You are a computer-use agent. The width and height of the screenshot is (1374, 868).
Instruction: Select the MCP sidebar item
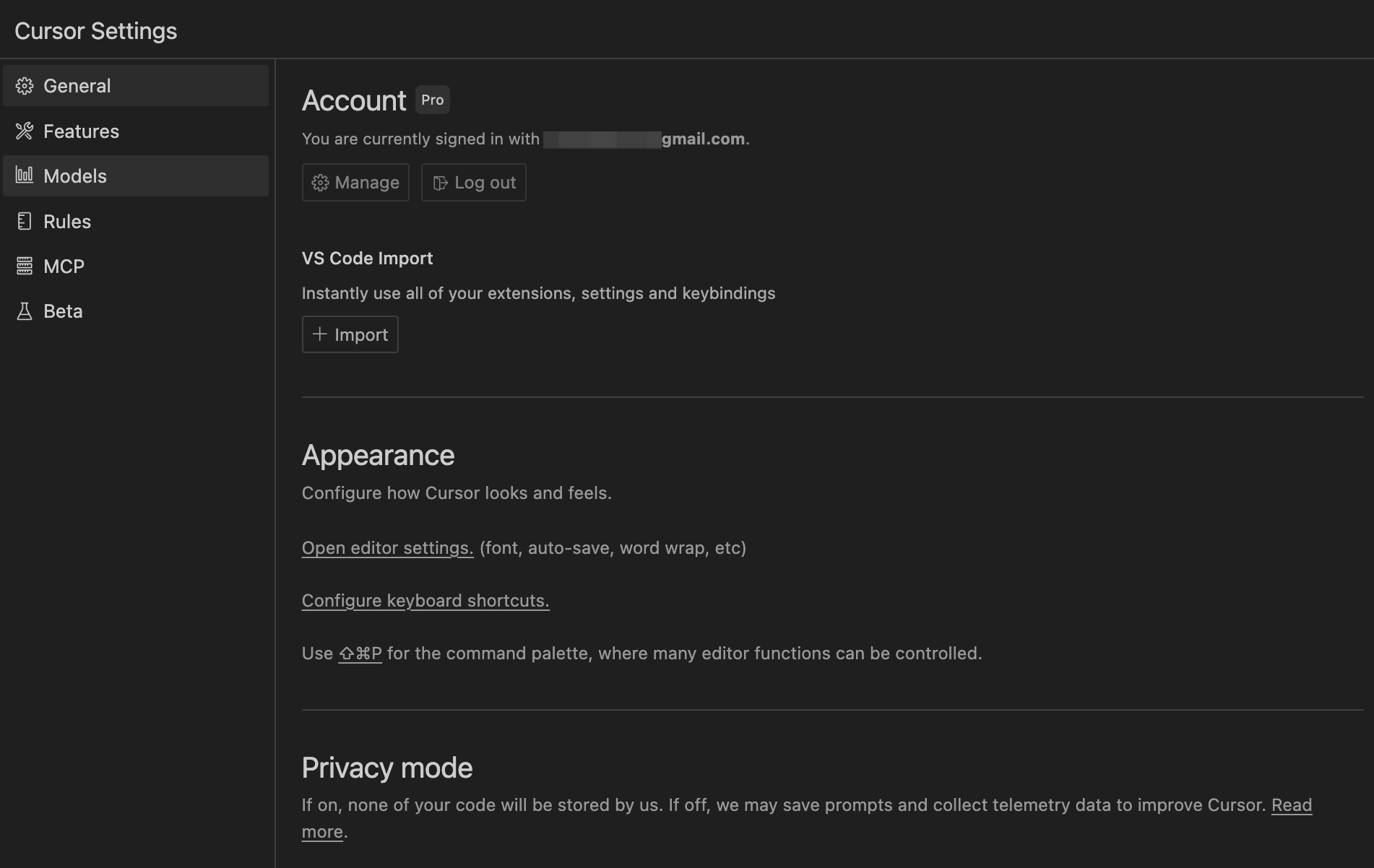64,266
